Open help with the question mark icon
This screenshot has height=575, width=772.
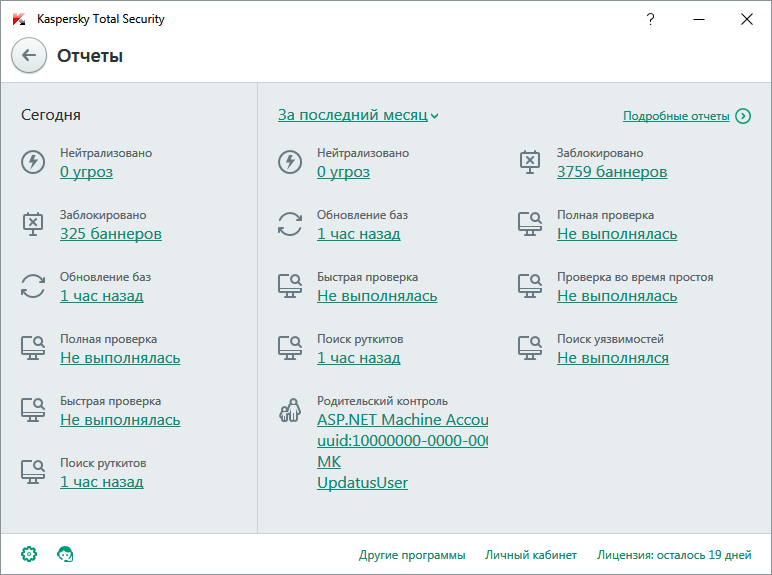pyautogui.click(x=650, y=19)
